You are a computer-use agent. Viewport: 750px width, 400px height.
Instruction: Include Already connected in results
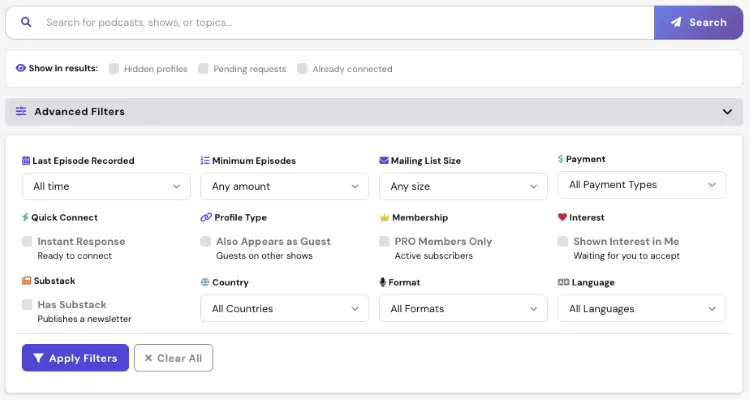click(x=302, y=68)
